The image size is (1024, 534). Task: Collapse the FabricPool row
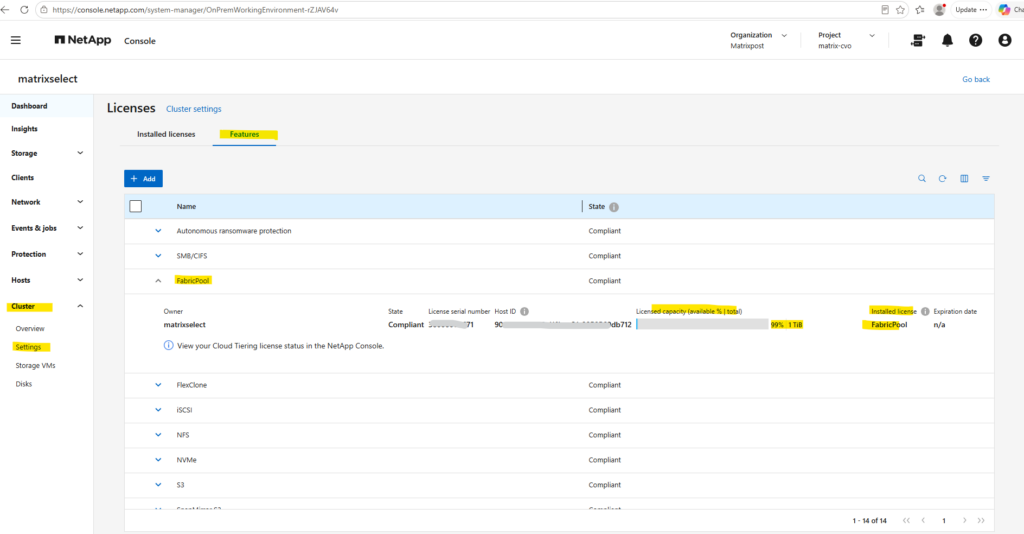(x=158, y=281)
